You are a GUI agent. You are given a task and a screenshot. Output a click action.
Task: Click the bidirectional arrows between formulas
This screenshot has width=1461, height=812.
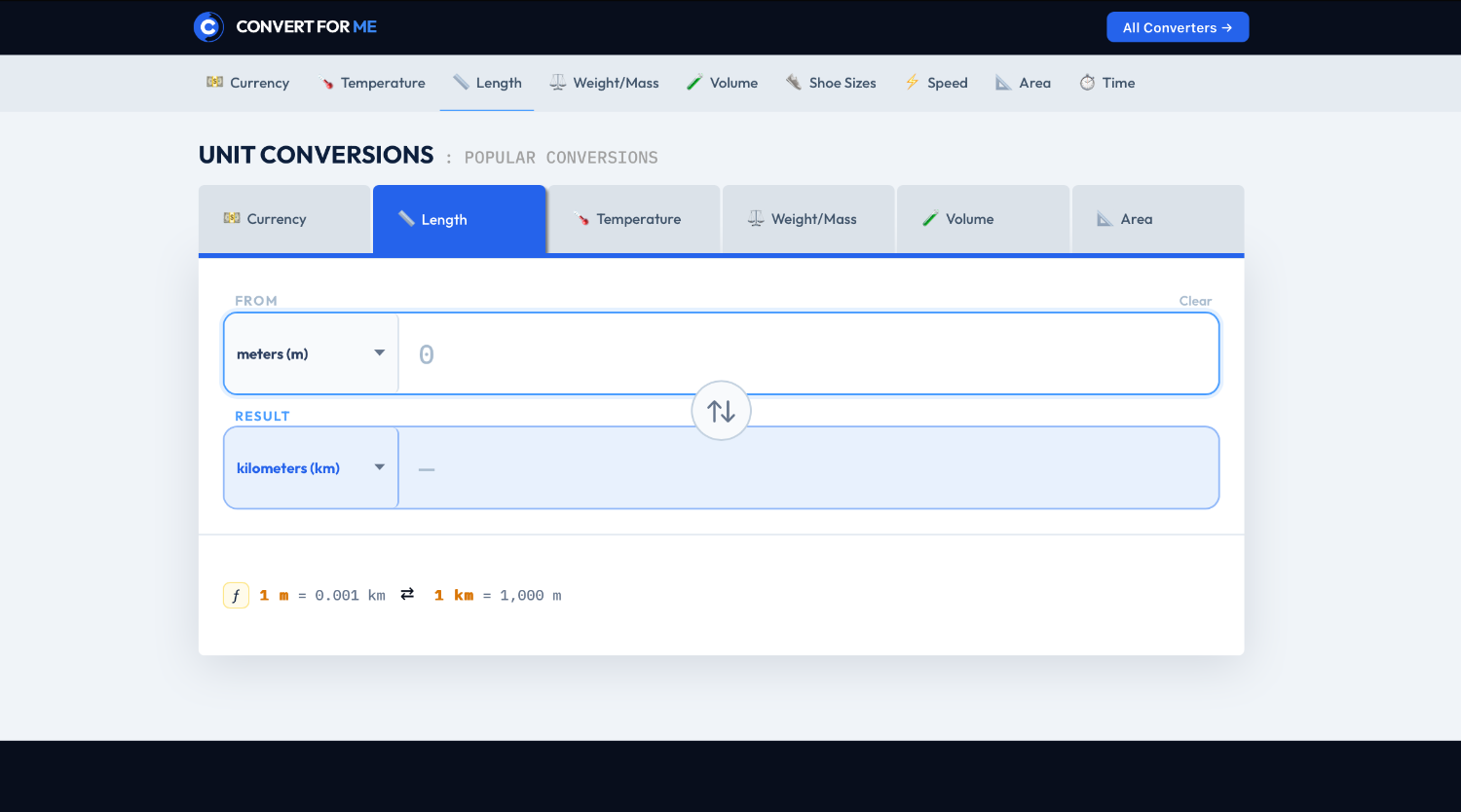click(407, 594)
